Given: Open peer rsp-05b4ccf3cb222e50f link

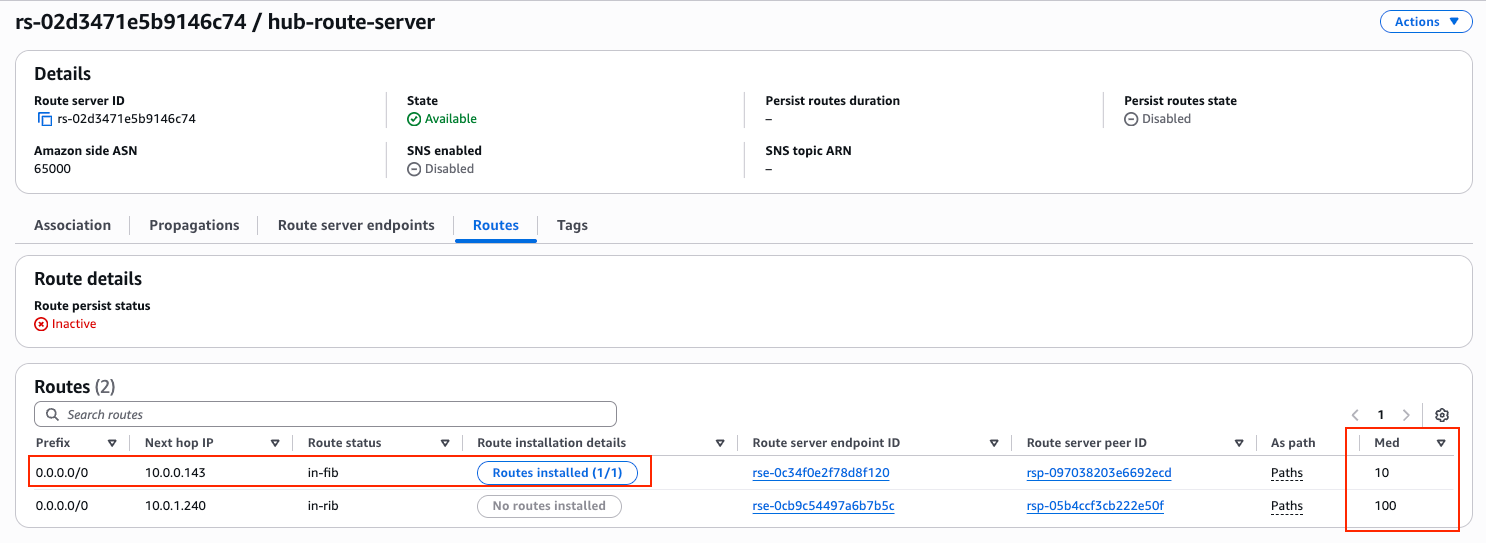Looking at the screenshot, I should 1095,506.
